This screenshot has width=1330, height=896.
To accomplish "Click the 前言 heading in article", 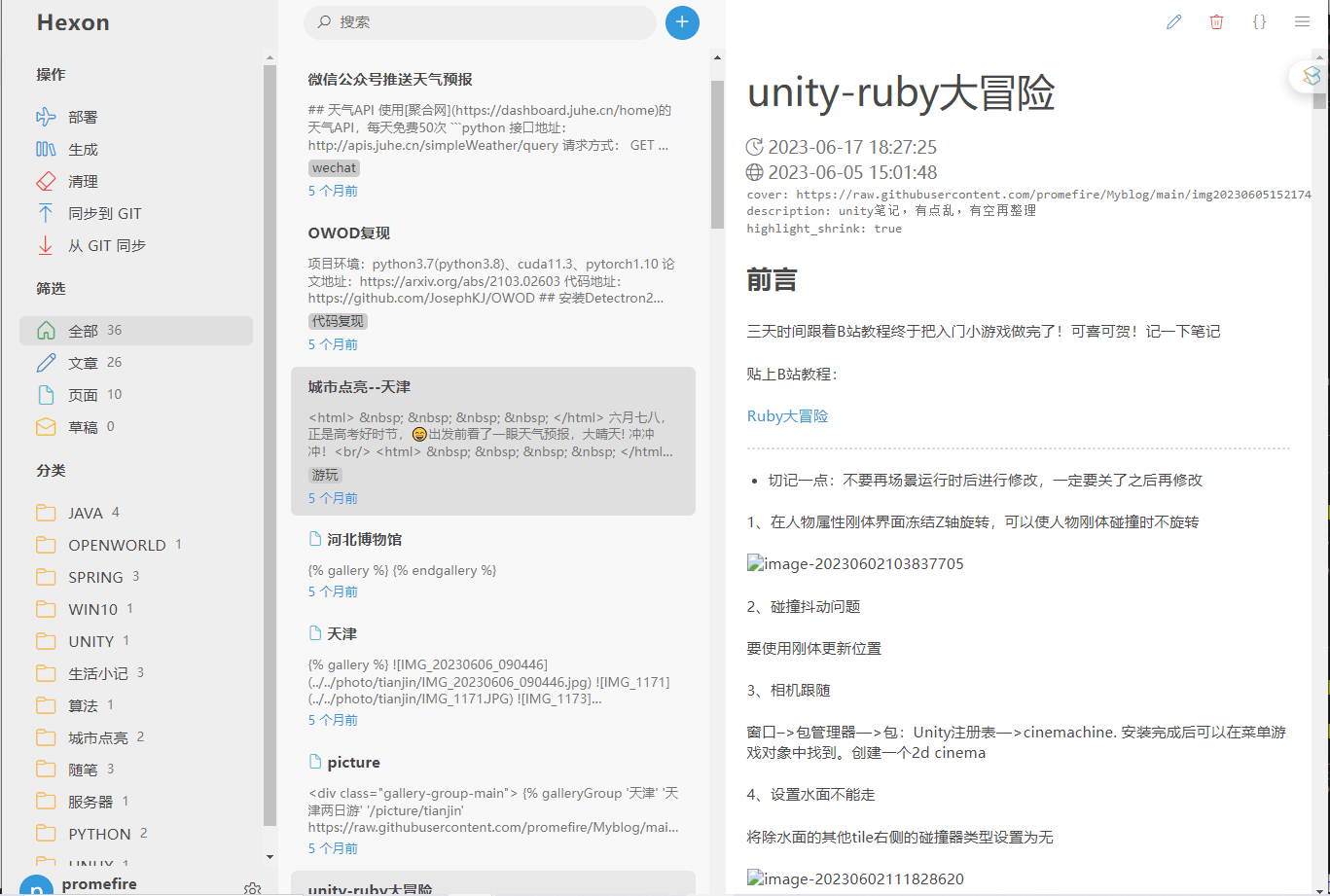I will [x=772, y=280].
